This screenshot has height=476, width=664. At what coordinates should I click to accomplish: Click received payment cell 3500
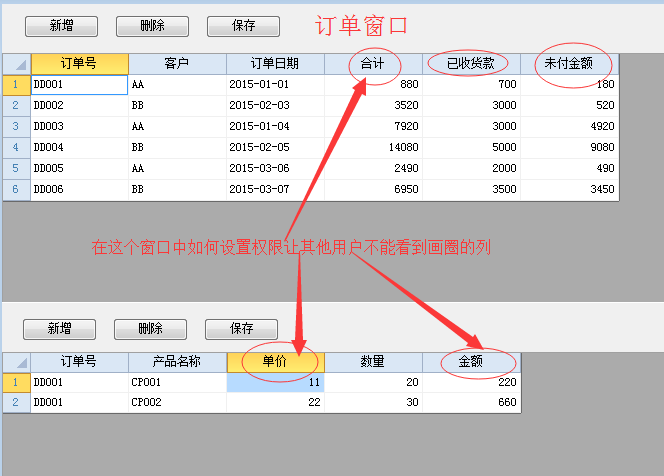point(471,189)
